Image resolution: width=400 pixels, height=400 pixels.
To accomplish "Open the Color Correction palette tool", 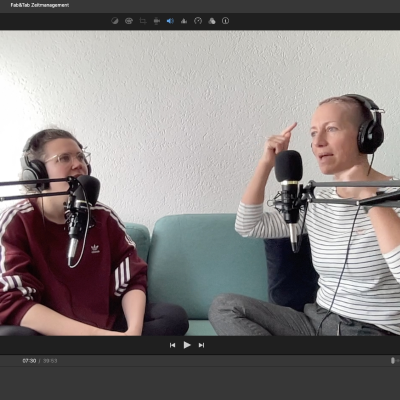I will [x=129, y=21].
